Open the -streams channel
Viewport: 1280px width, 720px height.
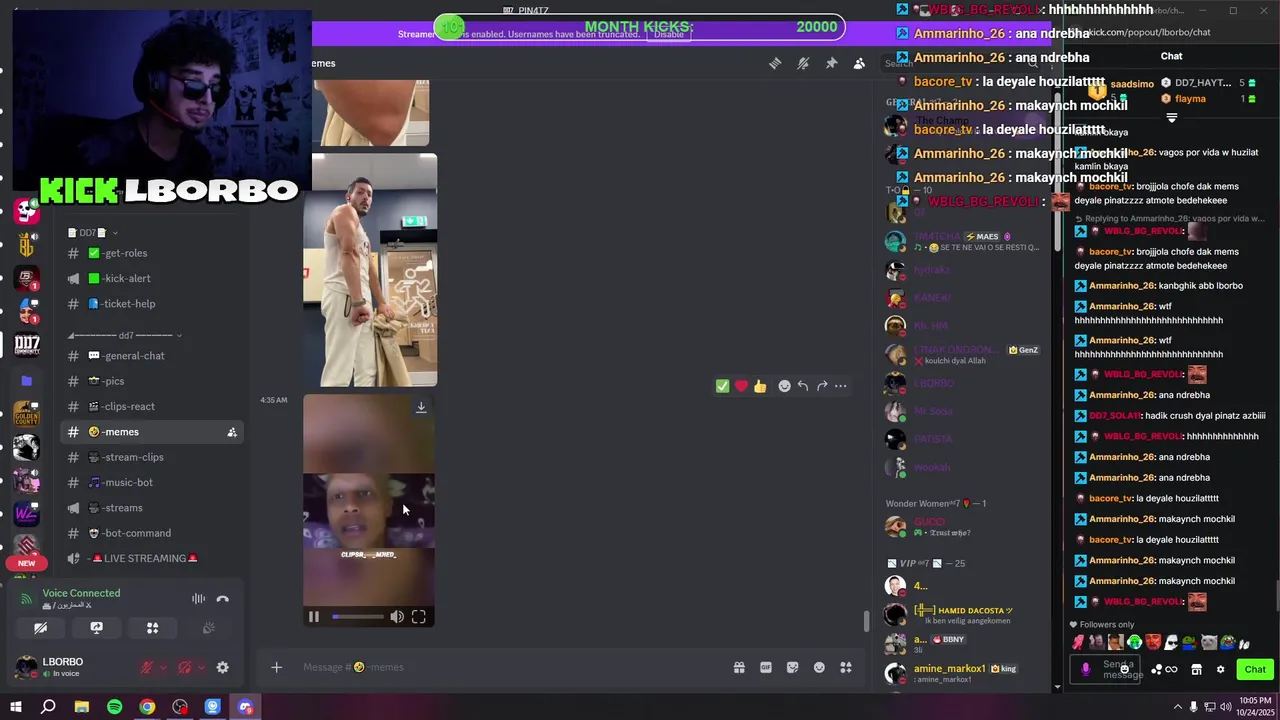(x=151, y=508)
